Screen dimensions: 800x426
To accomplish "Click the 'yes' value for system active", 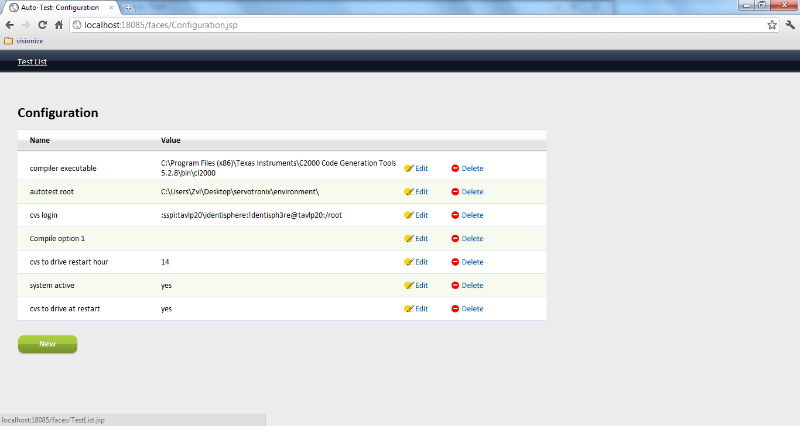I will [166, 286].
